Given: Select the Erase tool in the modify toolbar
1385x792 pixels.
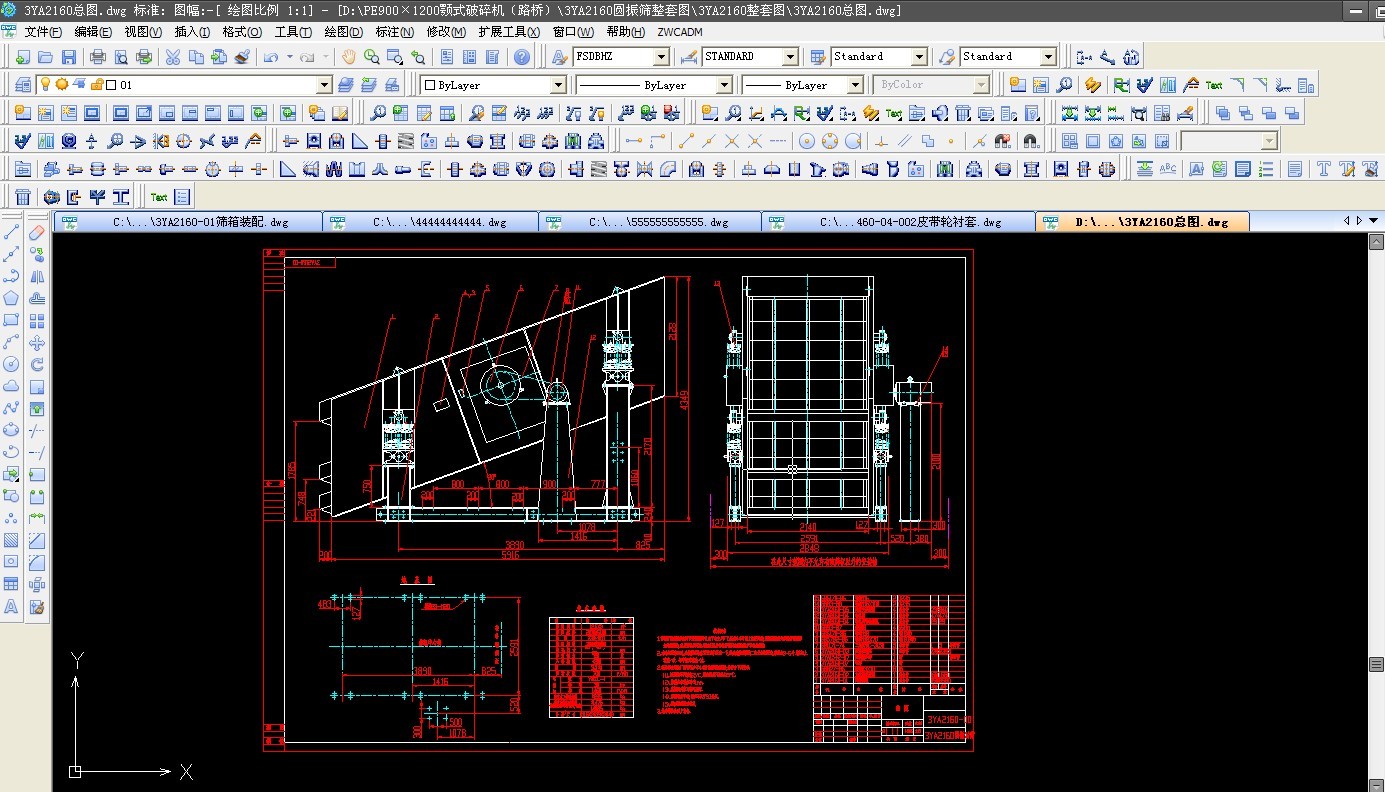Looking at the screenshot, I should click(38, 232).
